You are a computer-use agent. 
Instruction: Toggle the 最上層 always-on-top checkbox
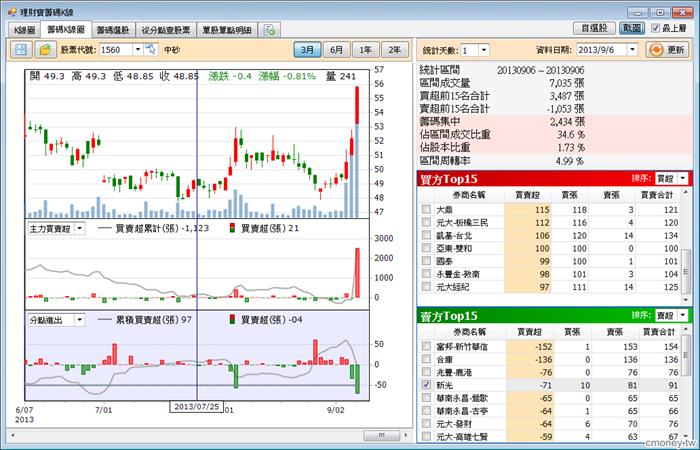click(655, 28)
